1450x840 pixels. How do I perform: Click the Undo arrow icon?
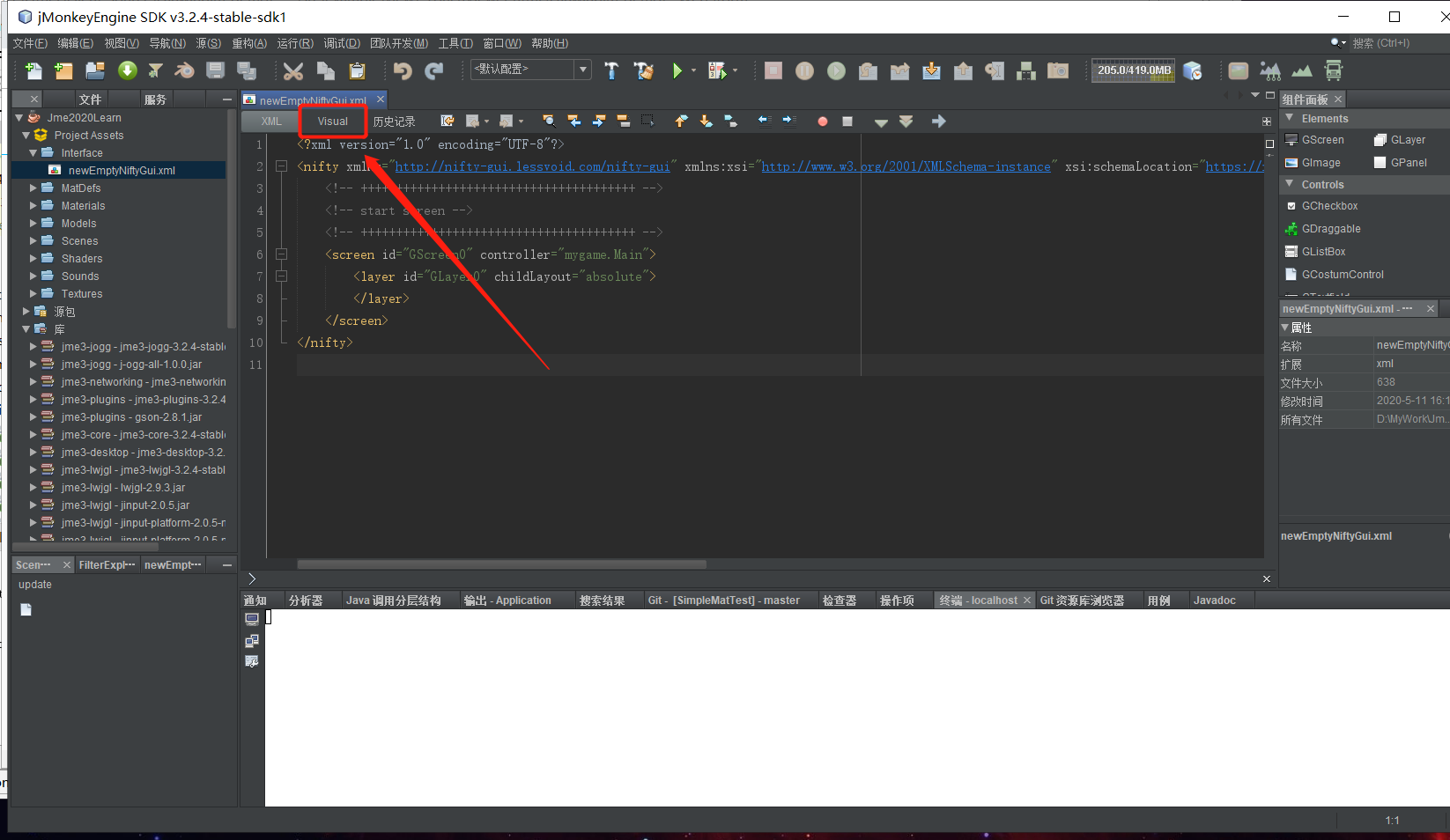tap(403, 70)
